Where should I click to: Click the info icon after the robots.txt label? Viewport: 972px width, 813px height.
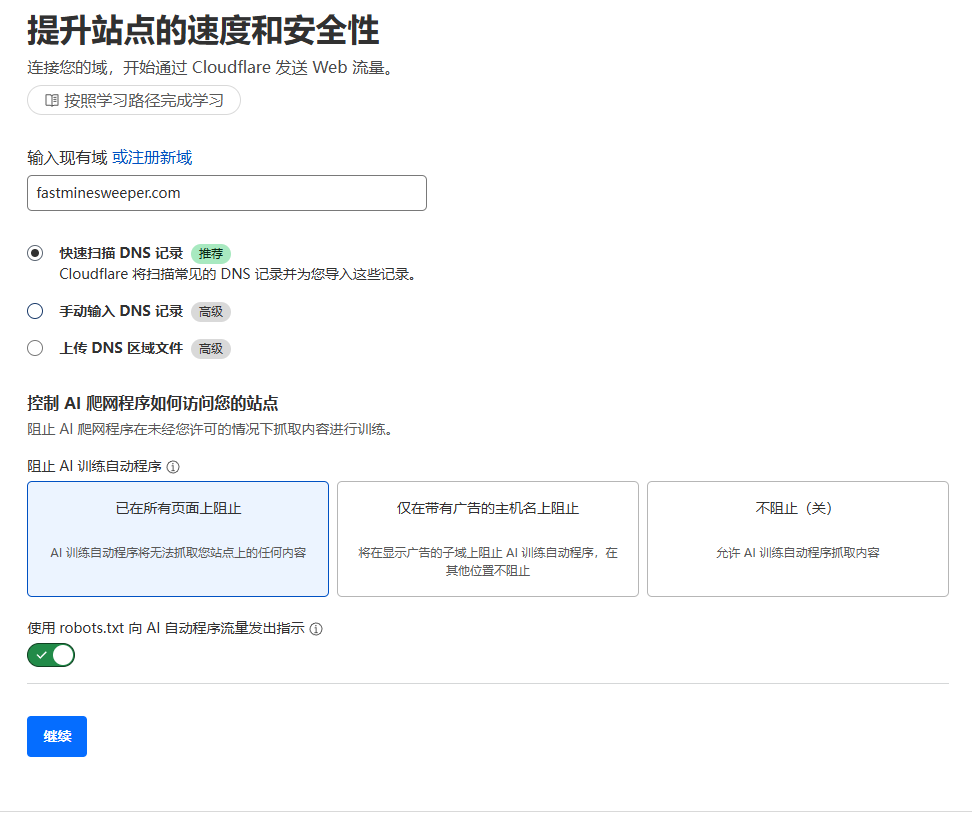point(316,628)
